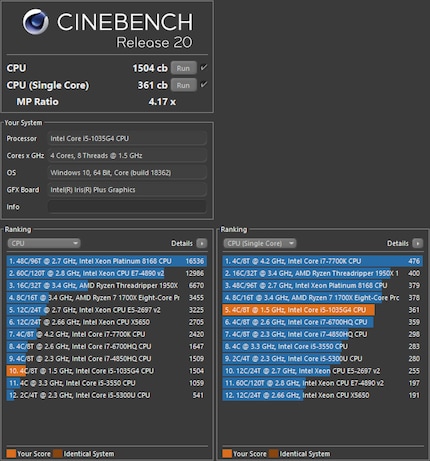Click Details arrow in CPU ranking panel
The height and width of the screenshot is (461, 430).
coord(202,243)
